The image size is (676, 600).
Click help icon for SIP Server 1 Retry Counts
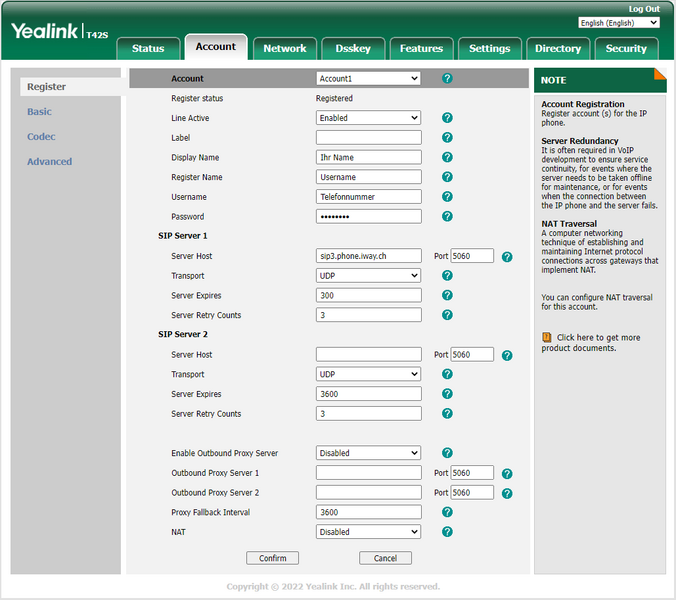pyautogui.click(x=447, y=315)
